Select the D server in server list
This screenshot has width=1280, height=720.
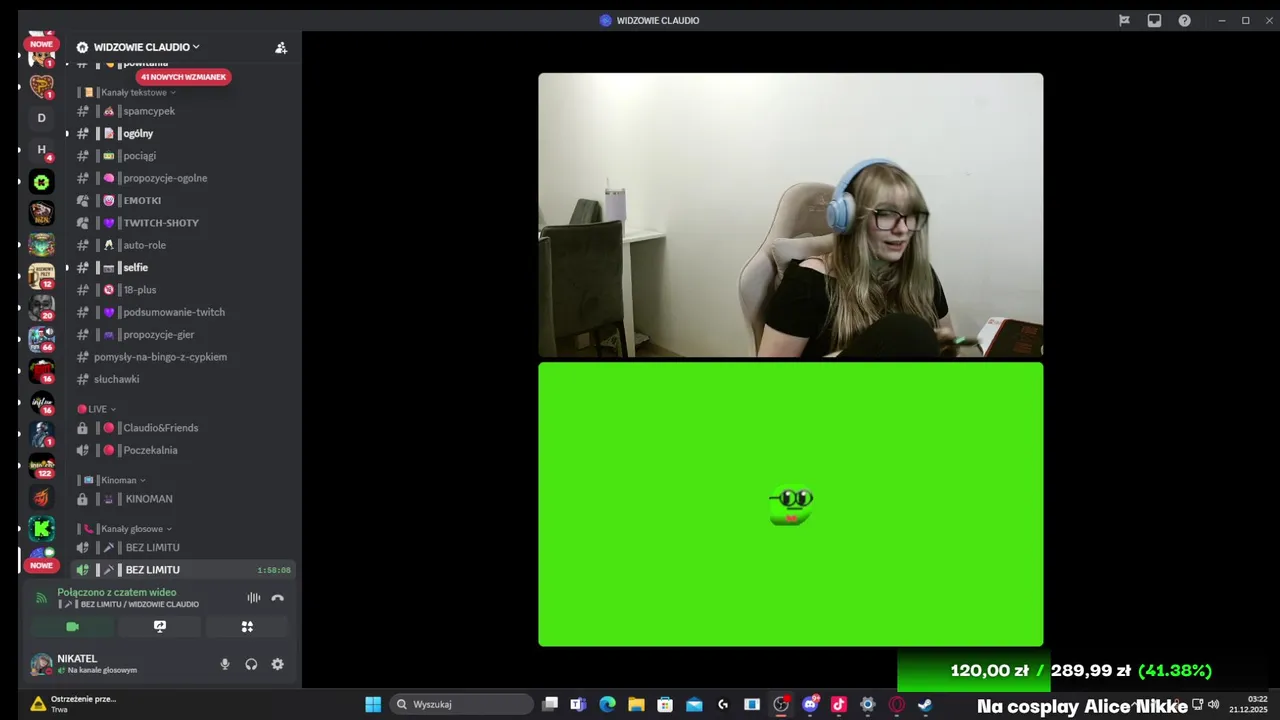tap(41, 118)
